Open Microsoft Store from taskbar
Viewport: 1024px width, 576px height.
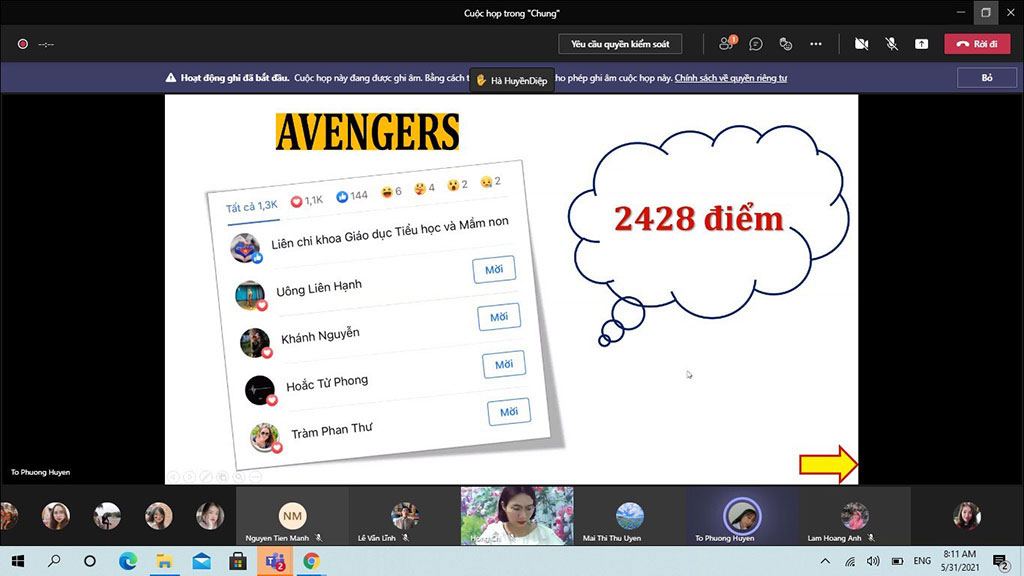(x=238, y=561)
